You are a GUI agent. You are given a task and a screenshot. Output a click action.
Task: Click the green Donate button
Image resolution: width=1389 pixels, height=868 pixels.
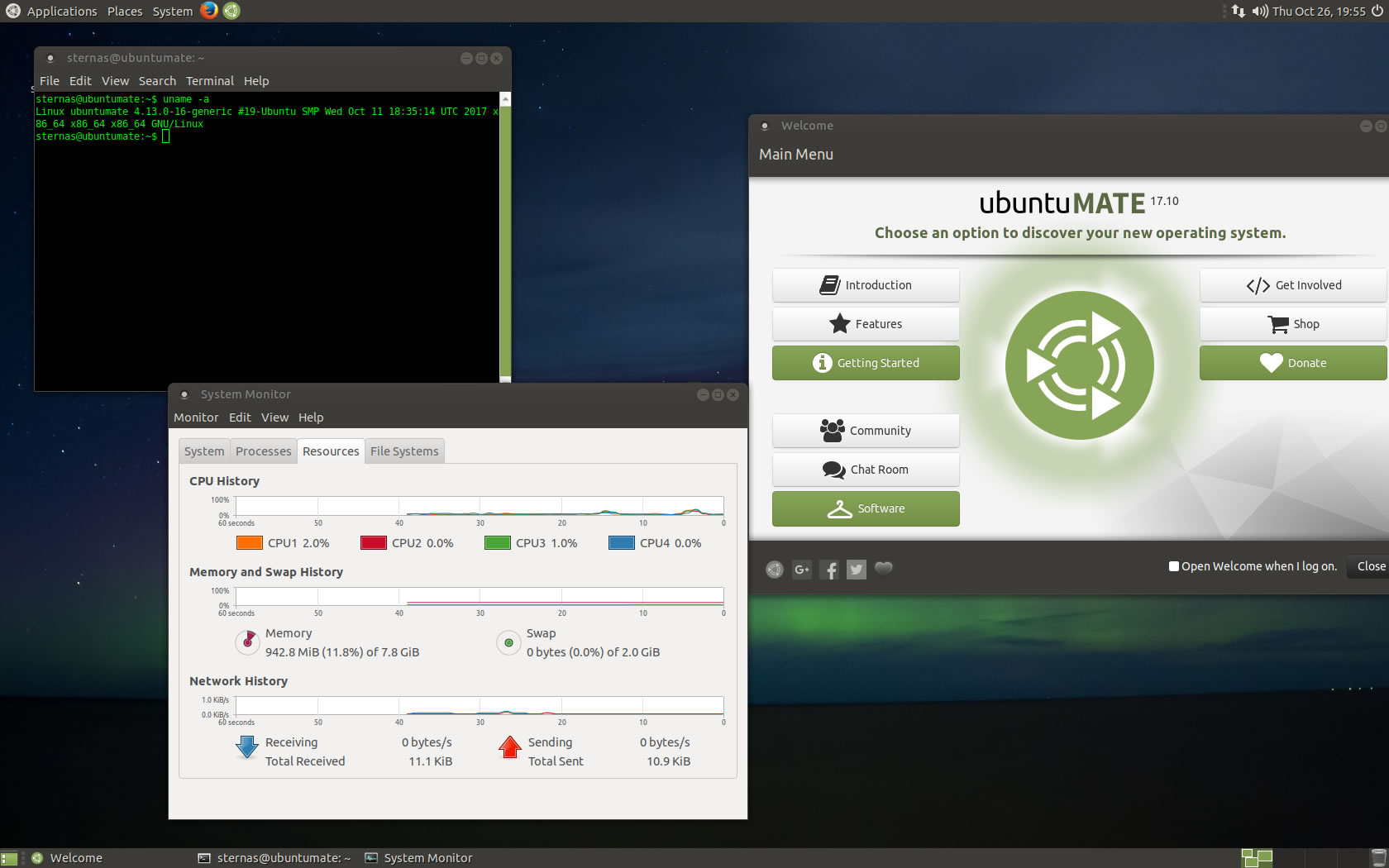pyautogui.click(x=1293, y=363)
